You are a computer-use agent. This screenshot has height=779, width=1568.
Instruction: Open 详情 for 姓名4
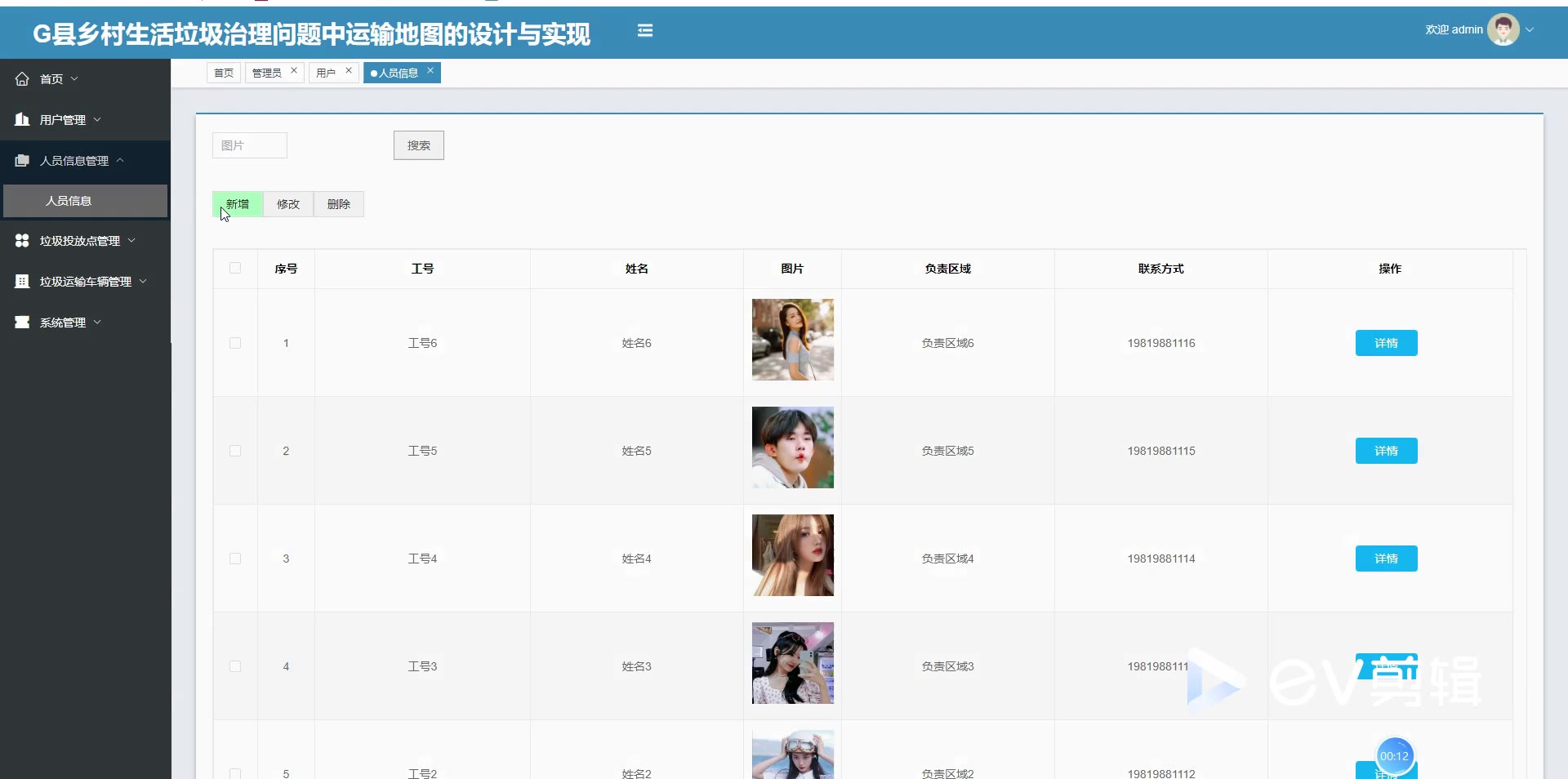pyautogui.click(x=1387, y=559)
